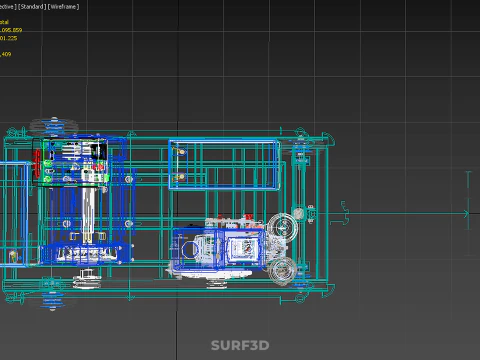The height and width of the screenshot is (360, 480).
Task: Click the green round button on control panel
Action: (47, 163)
